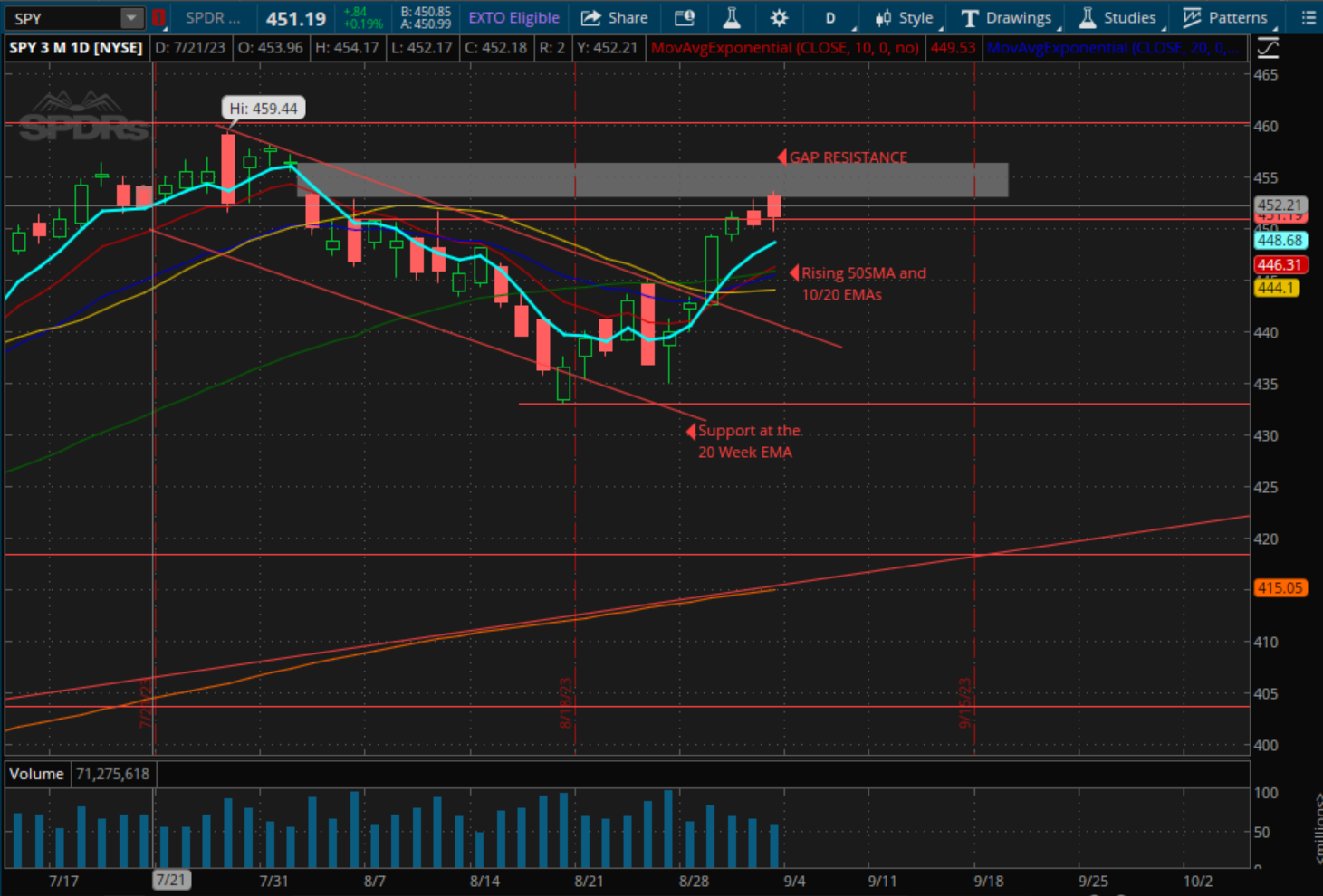This screenshot has width=1323, height=896.
Task: Open the SPY symbol dropdown arrow
Action: coord(132,18)
